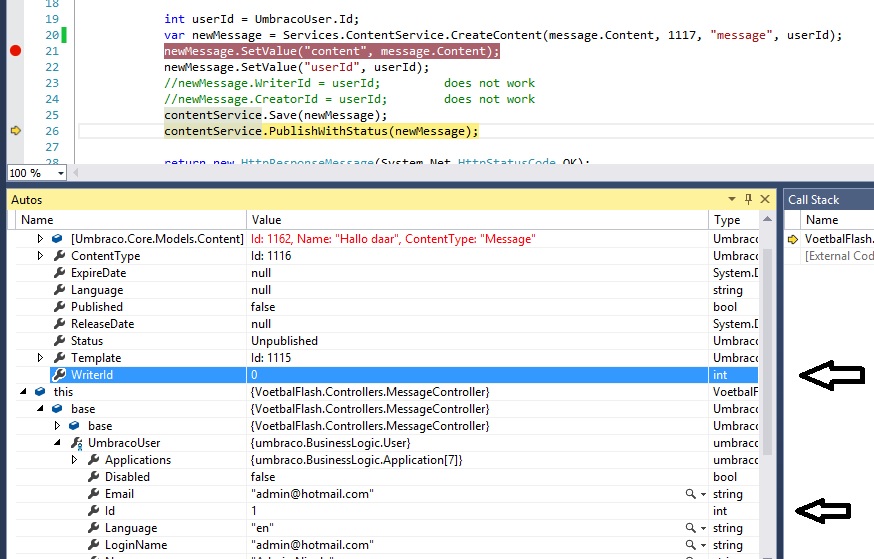Open visualizer dropdown arrow next to LoginName
This screenshot has width=874, height=559.
point(703,545)
